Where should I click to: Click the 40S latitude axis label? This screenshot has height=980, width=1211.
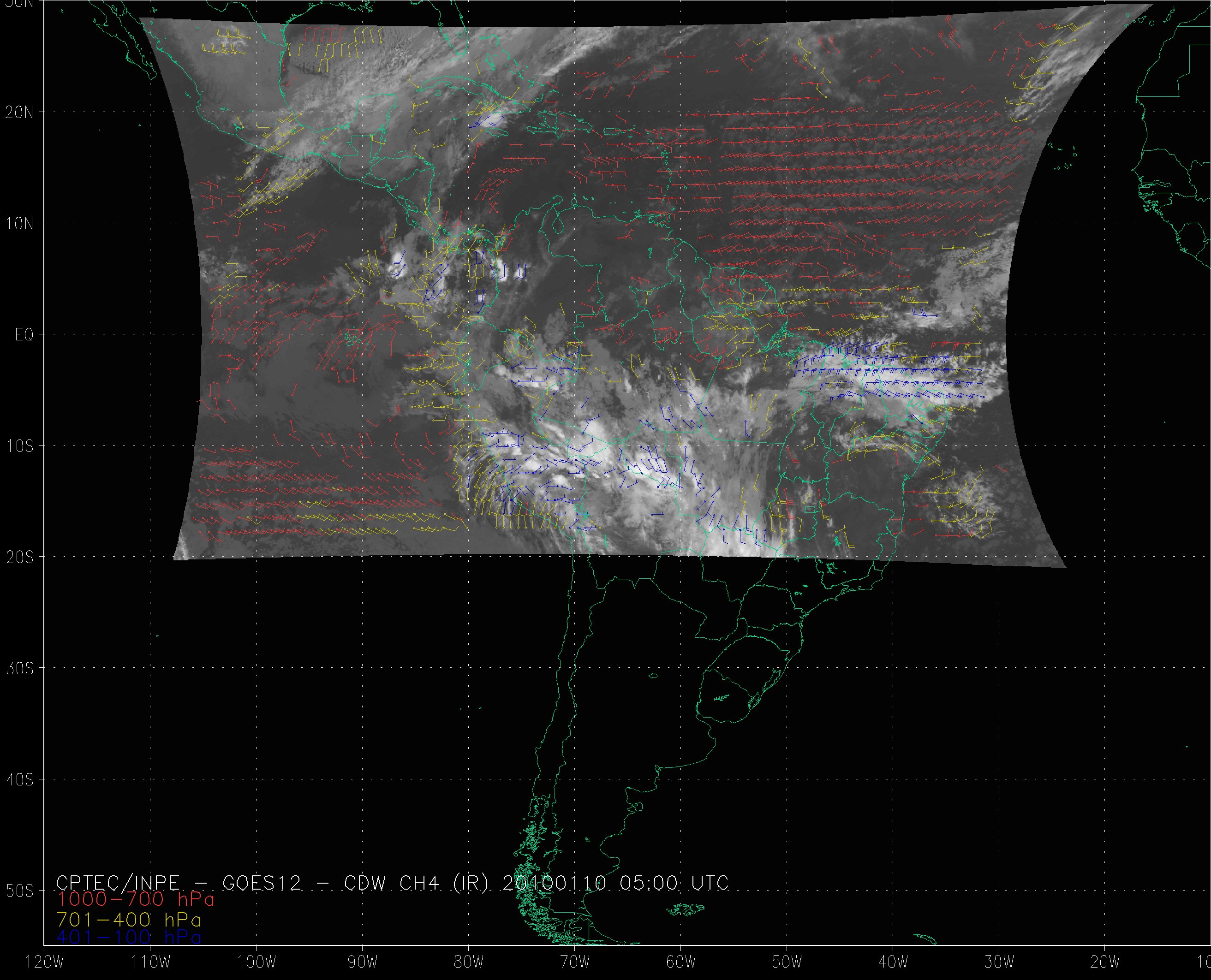coord(19,779)
